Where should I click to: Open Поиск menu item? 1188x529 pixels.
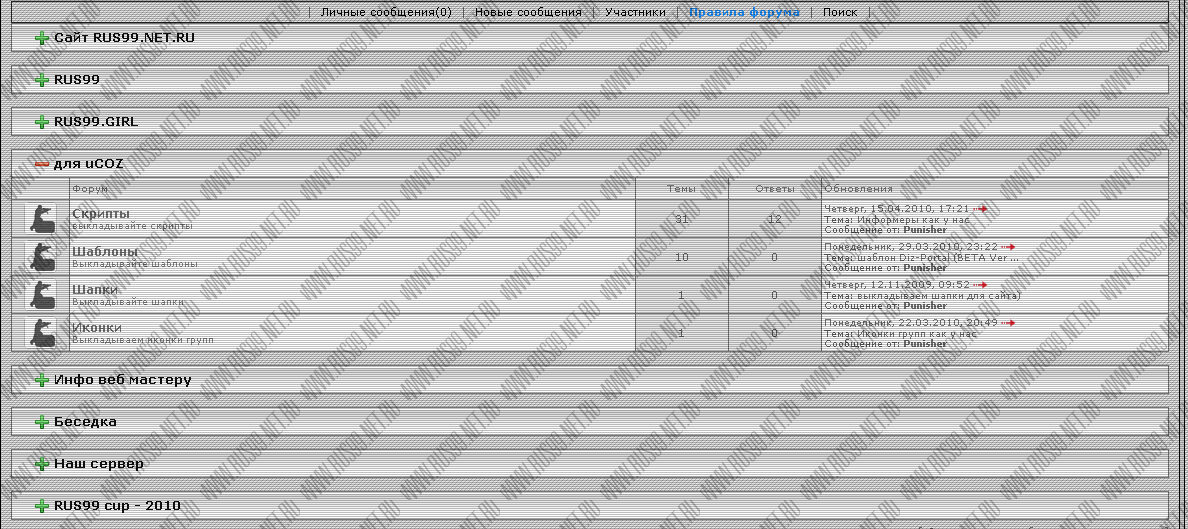tap(840, 12)
